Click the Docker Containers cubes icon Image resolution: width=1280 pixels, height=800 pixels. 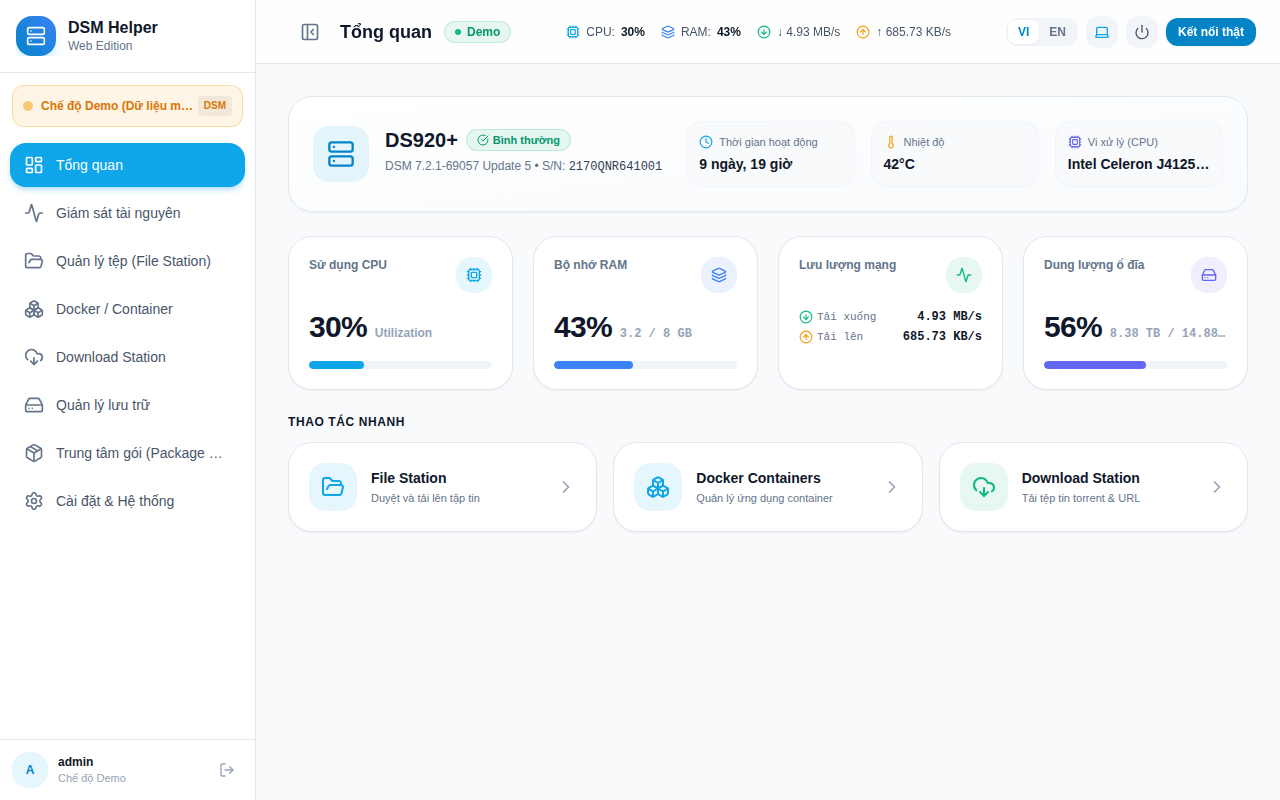click(658, 487)
